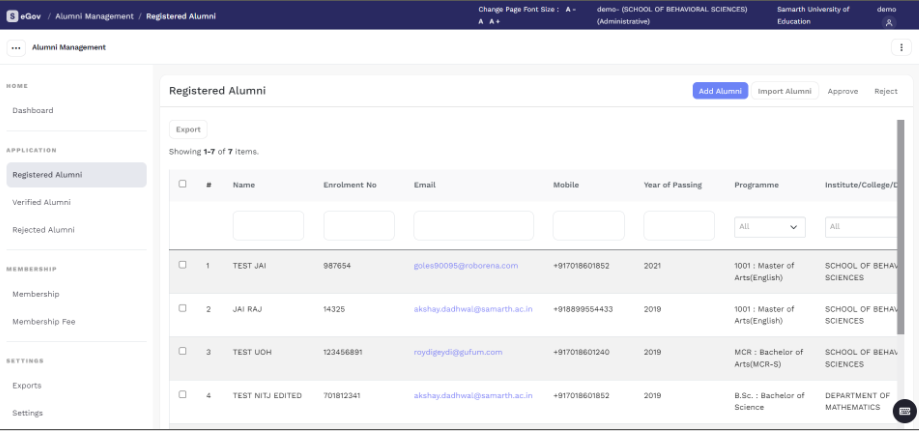Click Samarth University of Education header text

(x=813, y=15)
